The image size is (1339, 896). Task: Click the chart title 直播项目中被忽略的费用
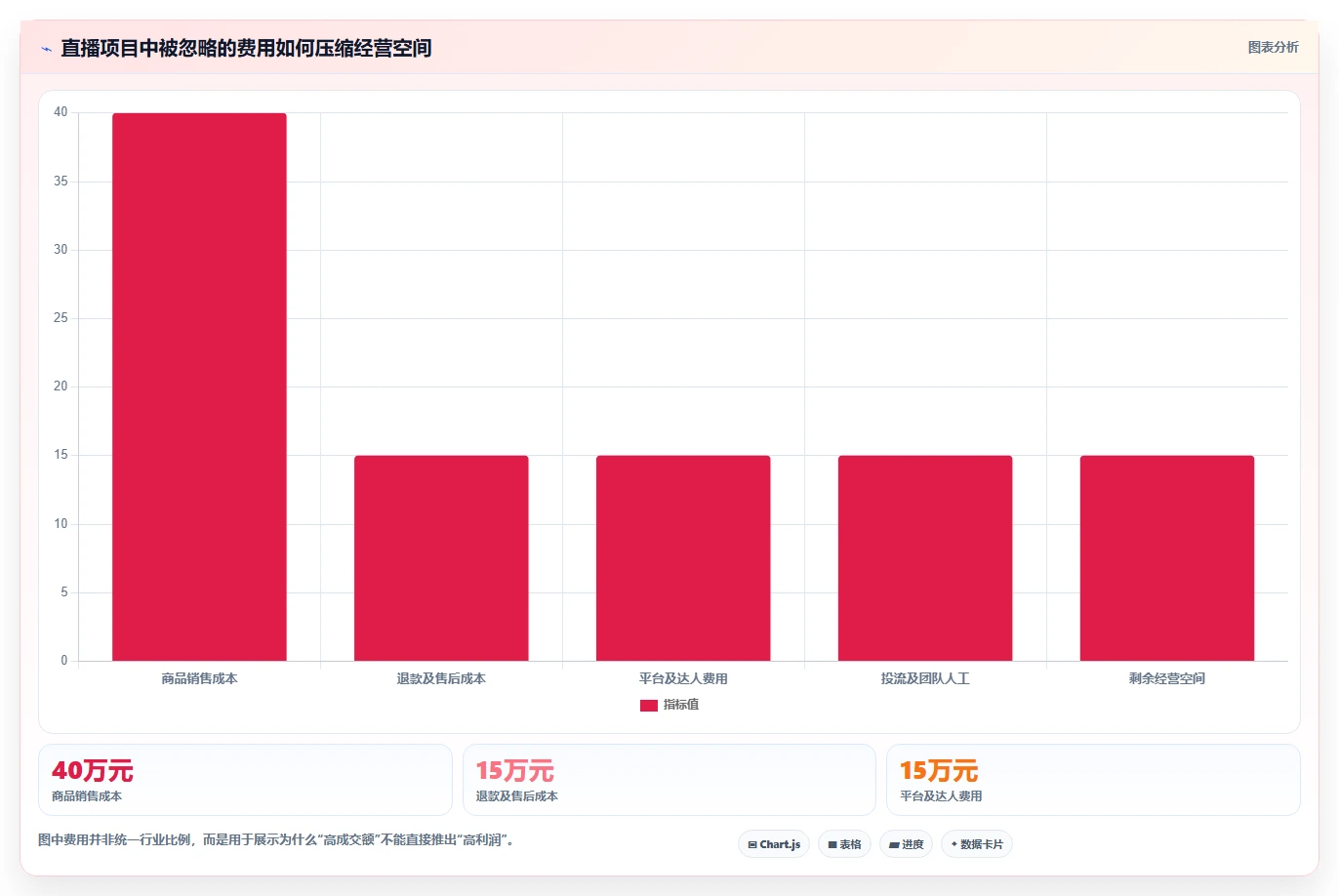tap(246, 48)
